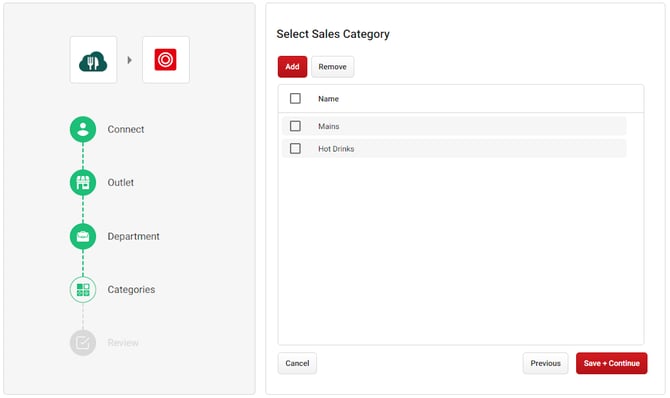Return to the Previous step

(x=546, y=363)
